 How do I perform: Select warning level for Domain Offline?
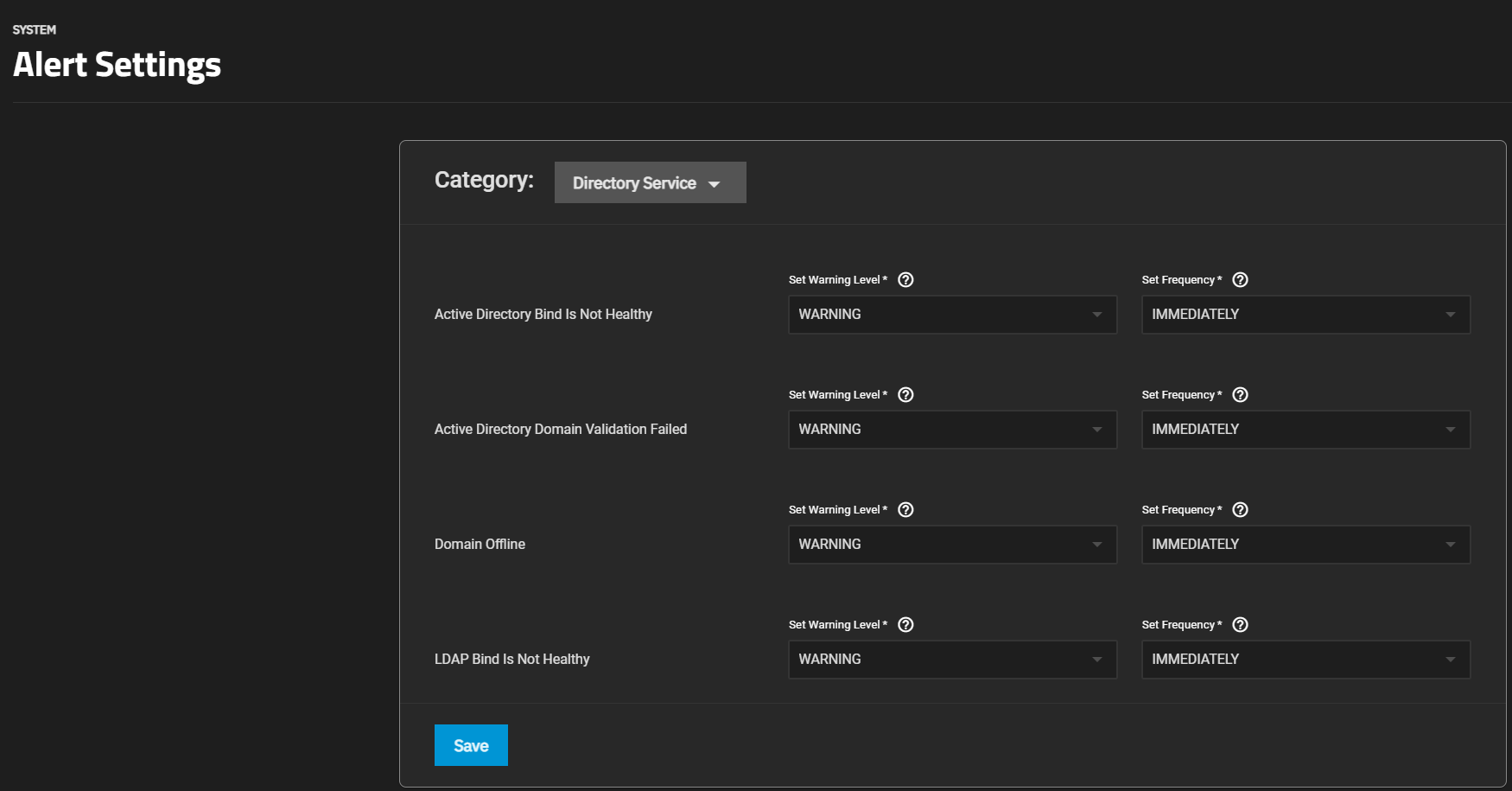coord(952,545)
